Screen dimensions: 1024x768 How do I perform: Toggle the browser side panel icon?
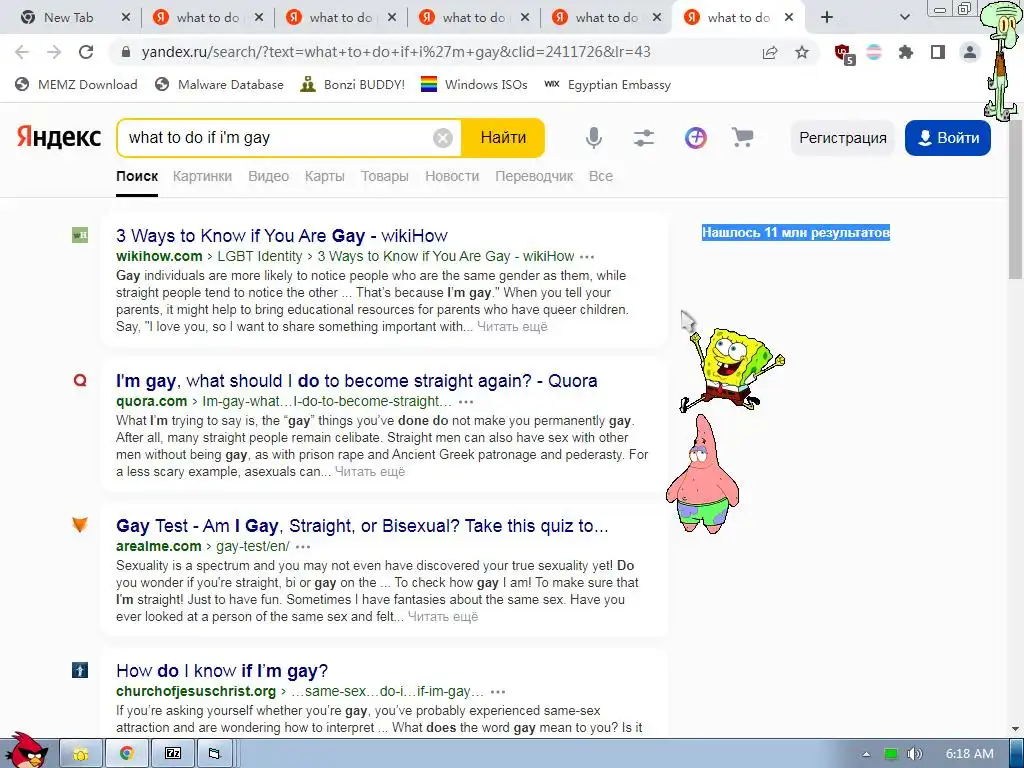pyautogui.click(x=938, y=52)
